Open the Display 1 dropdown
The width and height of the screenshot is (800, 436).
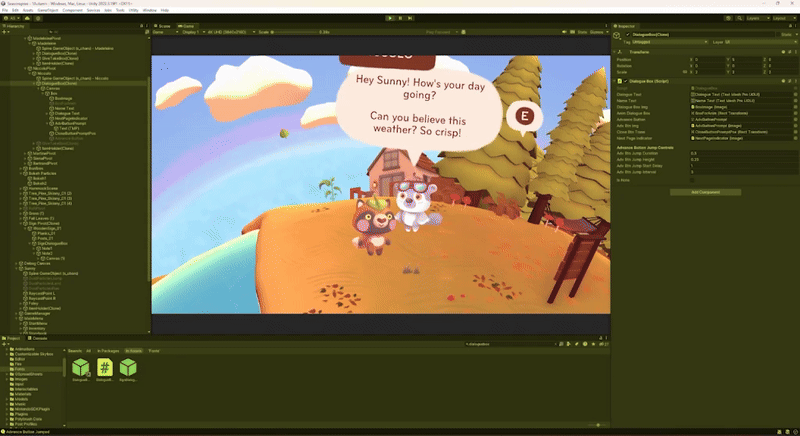coord(193,32)
